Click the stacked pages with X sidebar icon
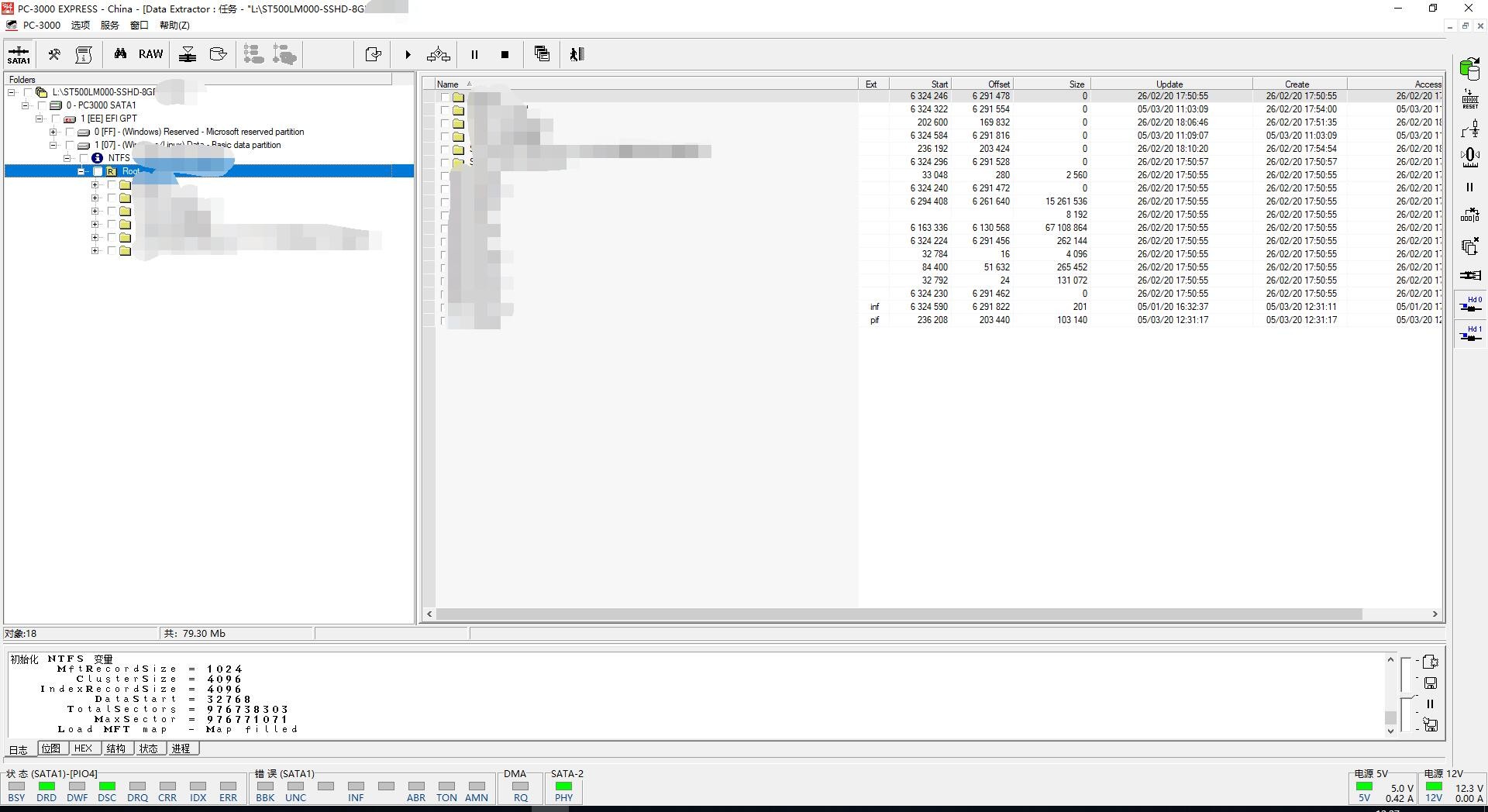Viewport: 1488px width, 812px height. (1470, 246)
